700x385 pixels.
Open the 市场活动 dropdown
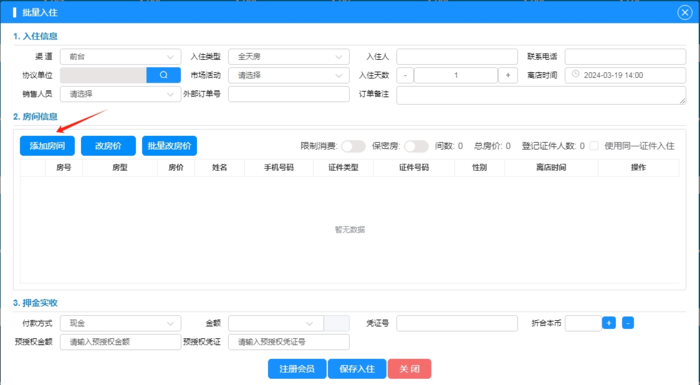click(x=289, y=75)
